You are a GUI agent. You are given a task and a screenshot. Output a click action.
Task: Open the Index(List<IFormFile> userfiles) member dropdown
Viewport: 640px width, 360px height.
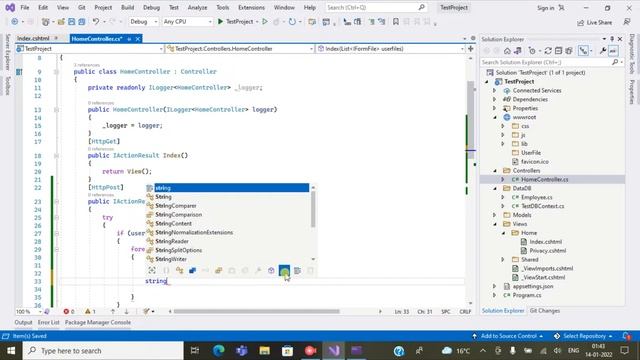click(391, 49)
